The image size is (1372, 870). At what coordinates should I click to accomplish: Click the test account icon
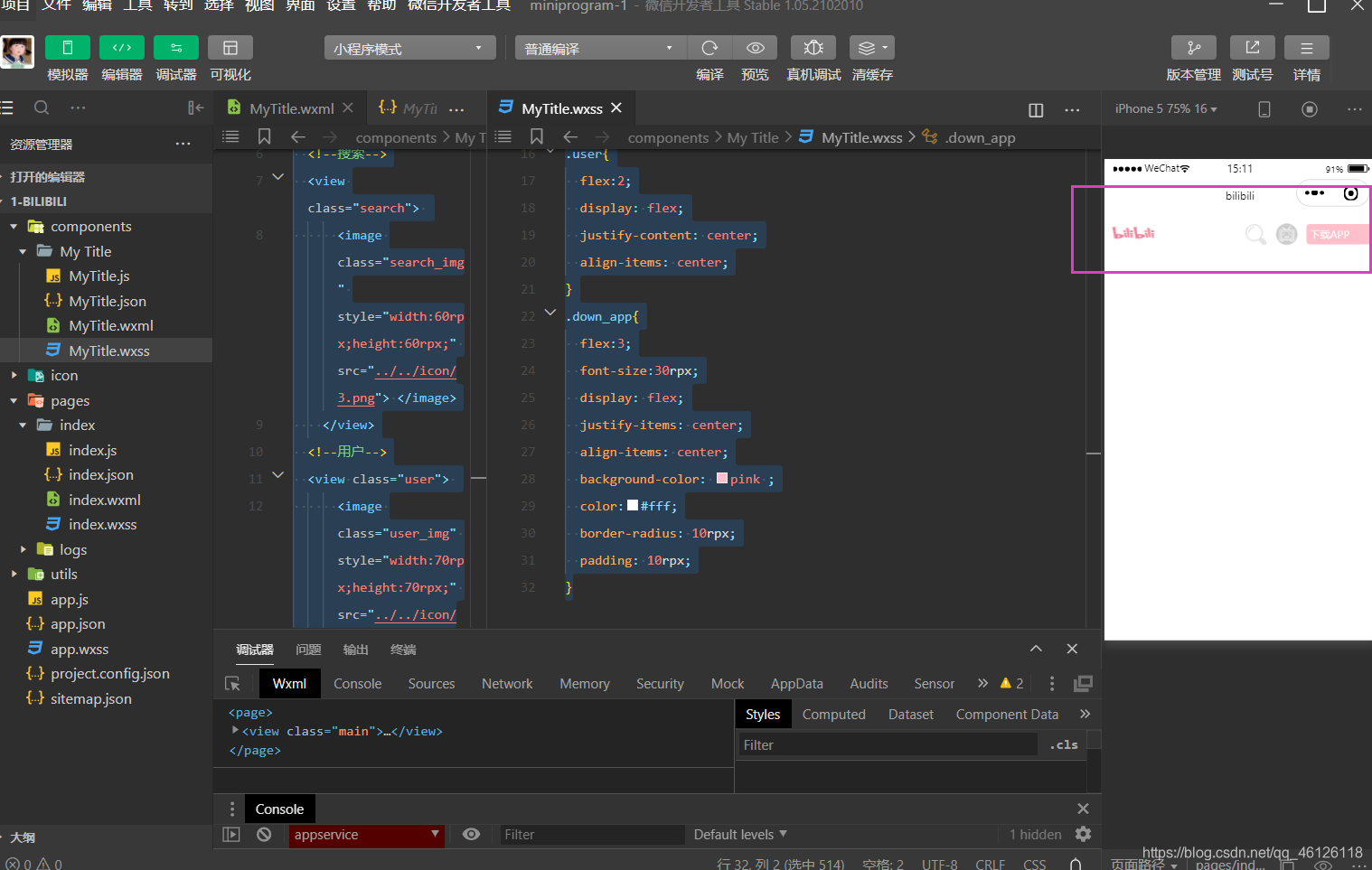(x=1253, y=48)
